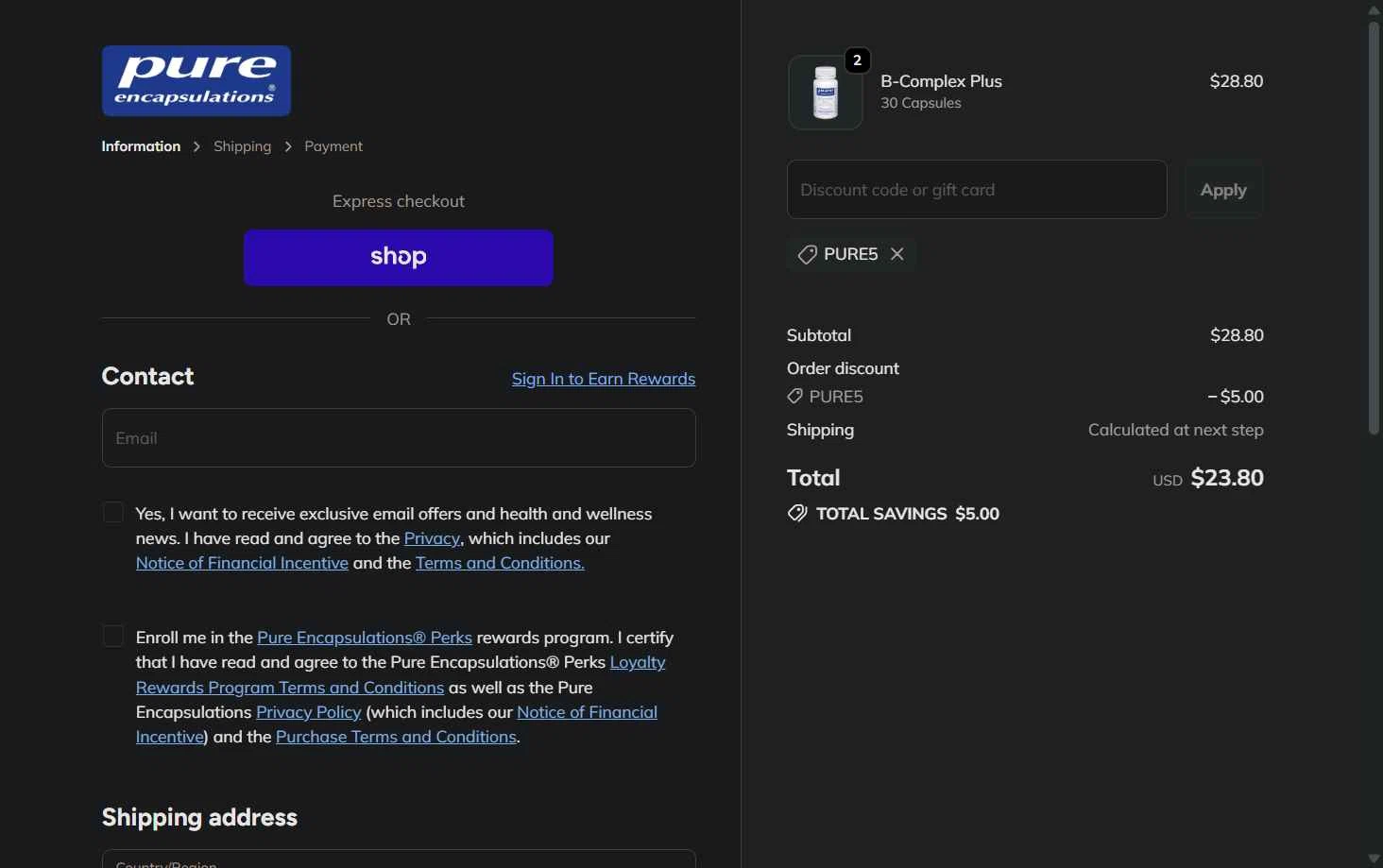
Task: Open the Privacy link in email consent
Action: (x=432, y=538)
